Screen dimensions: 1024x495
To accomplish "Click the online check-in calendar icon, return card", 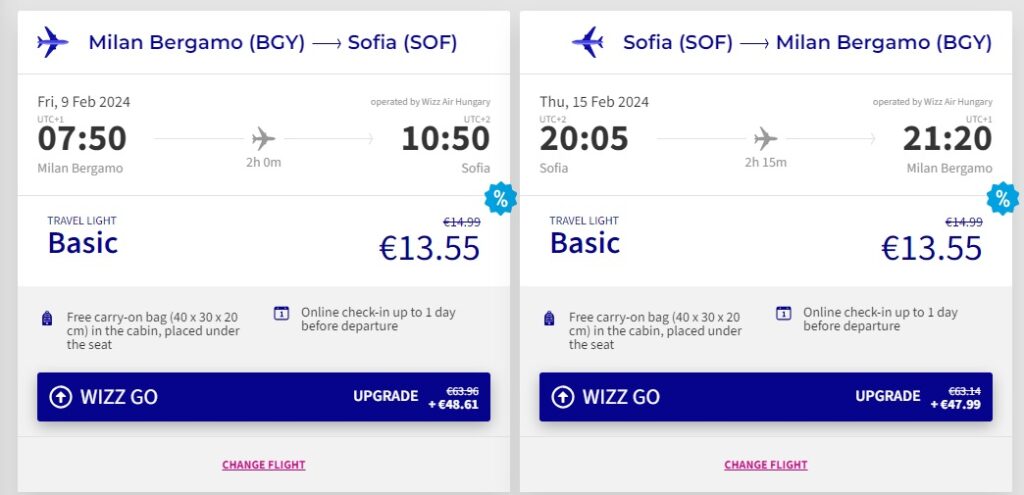I will (x=784, y=313).
